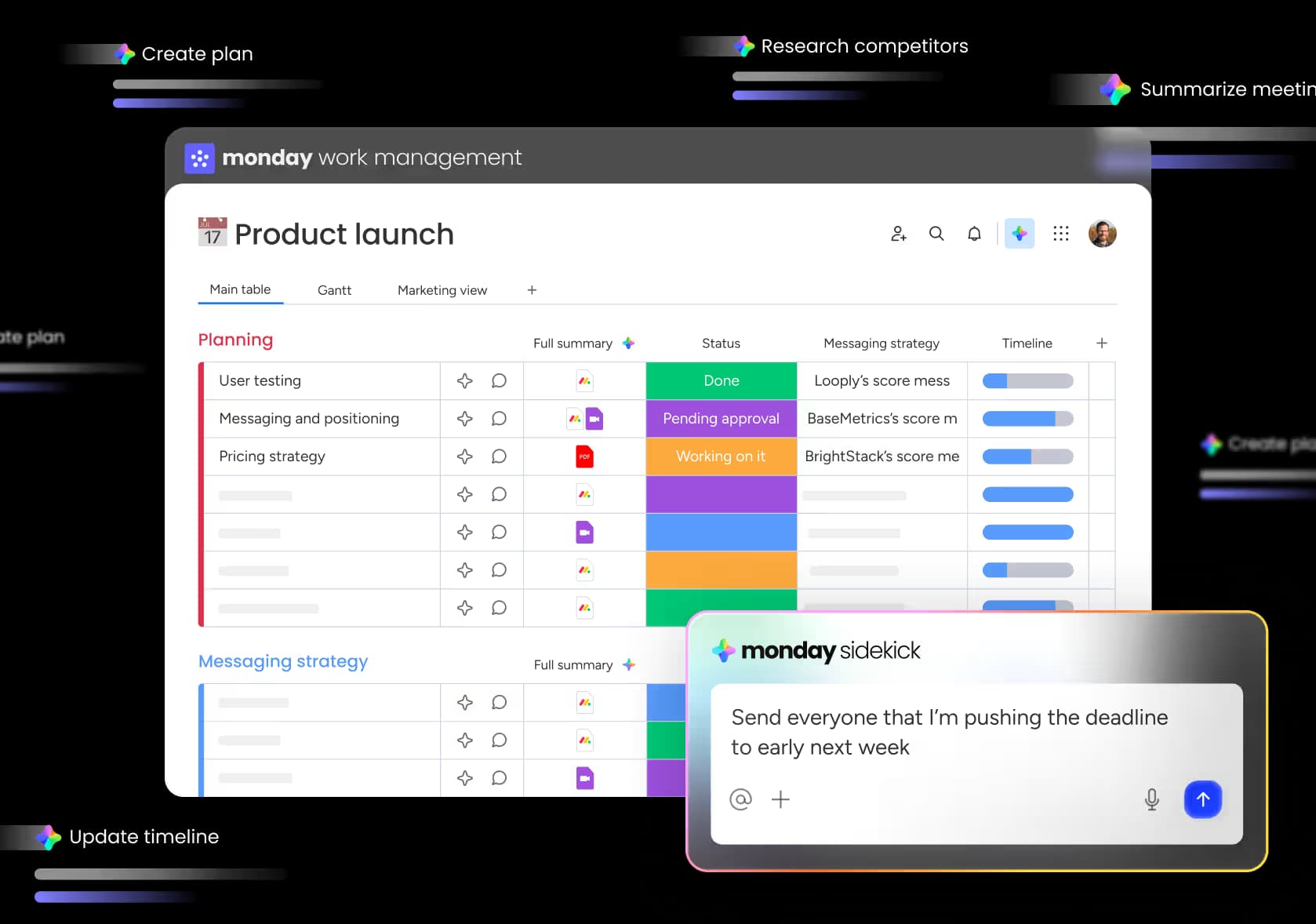
Task: Open notifications via the bell icon
Action: coord(974,234)
